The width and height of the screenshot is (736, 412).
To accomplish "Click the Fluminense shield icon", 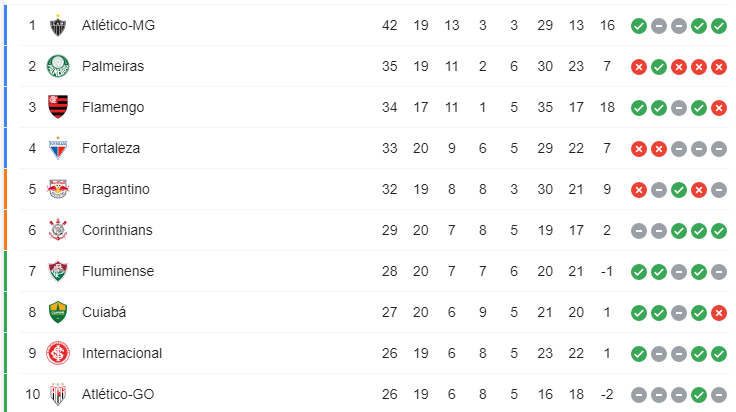I will 58,271.
